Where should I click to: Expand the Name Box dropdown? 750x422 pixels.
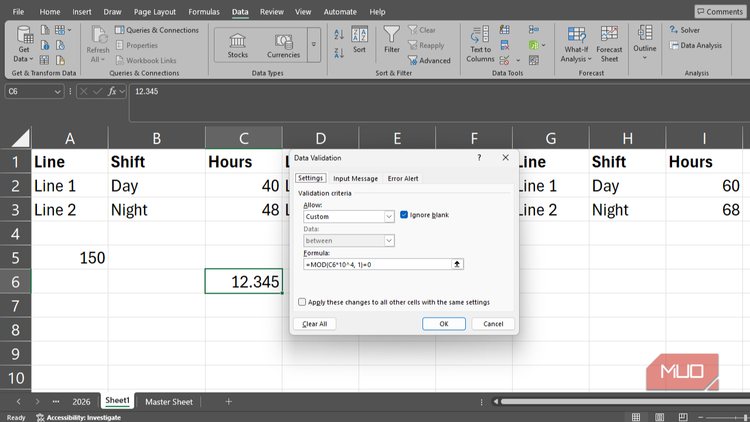(57, 91)
